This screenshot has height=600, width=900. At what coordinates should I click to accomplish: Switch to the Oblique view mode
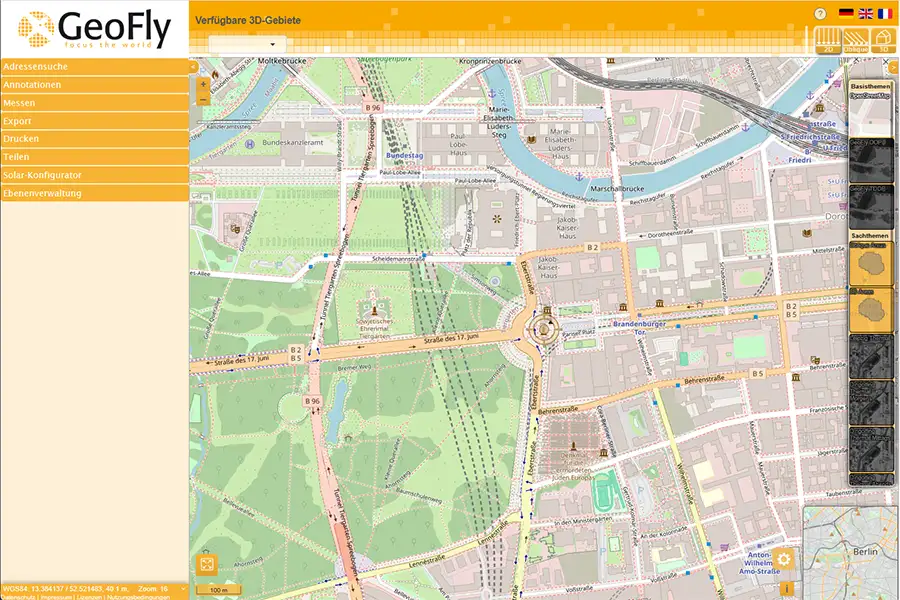[855, 40]
